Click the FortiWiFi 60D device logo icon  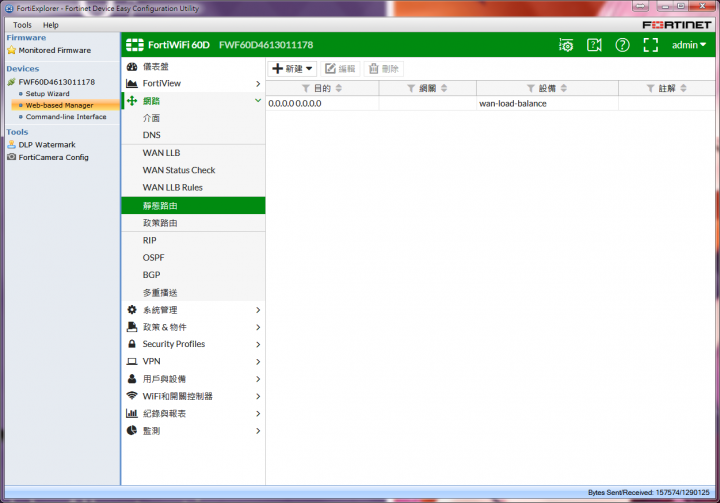pyautogui.click(x=135, y=45)
